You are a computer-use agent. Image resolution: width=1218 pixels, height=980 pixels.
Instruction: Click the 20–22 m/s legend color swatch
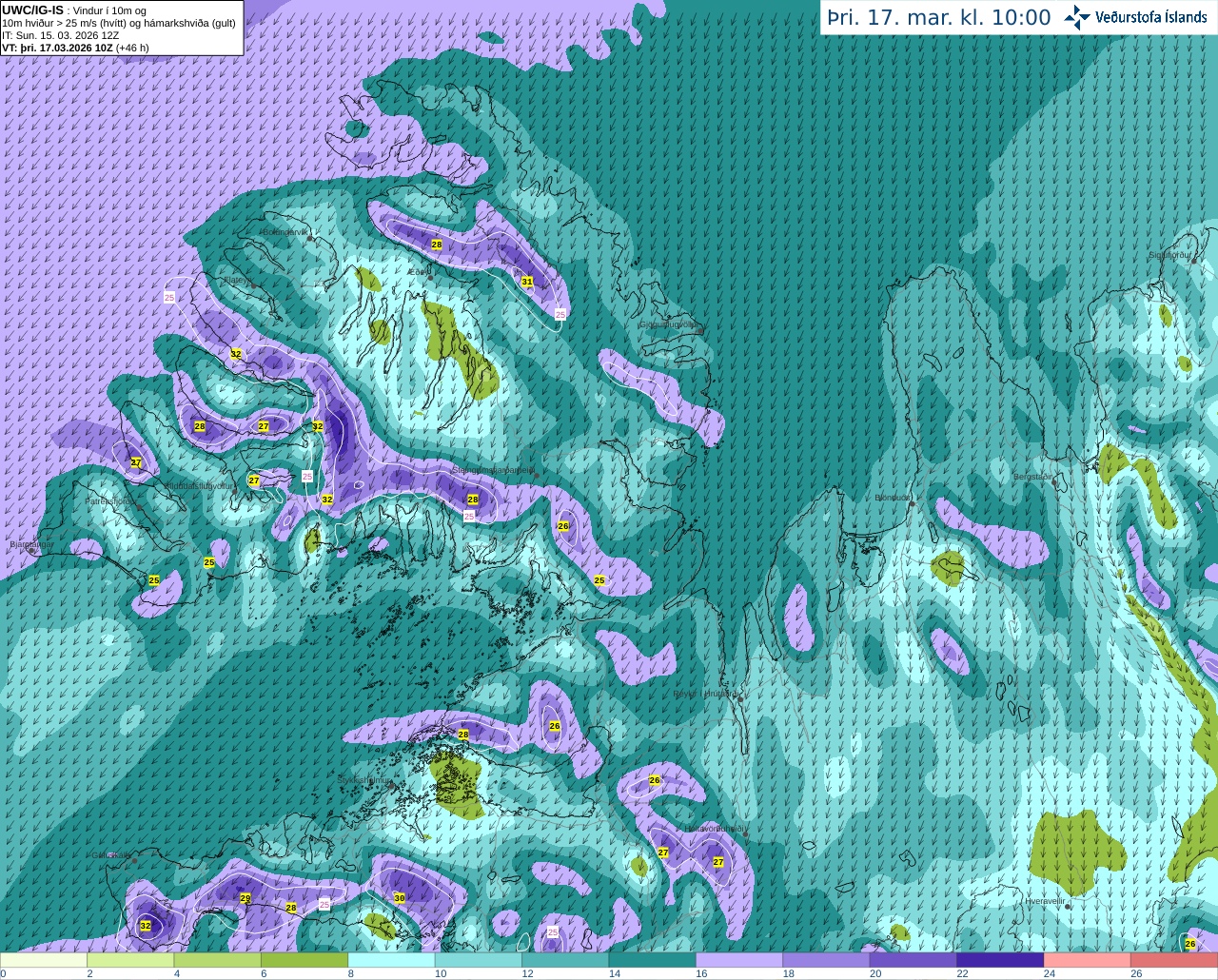pos(913,960)
